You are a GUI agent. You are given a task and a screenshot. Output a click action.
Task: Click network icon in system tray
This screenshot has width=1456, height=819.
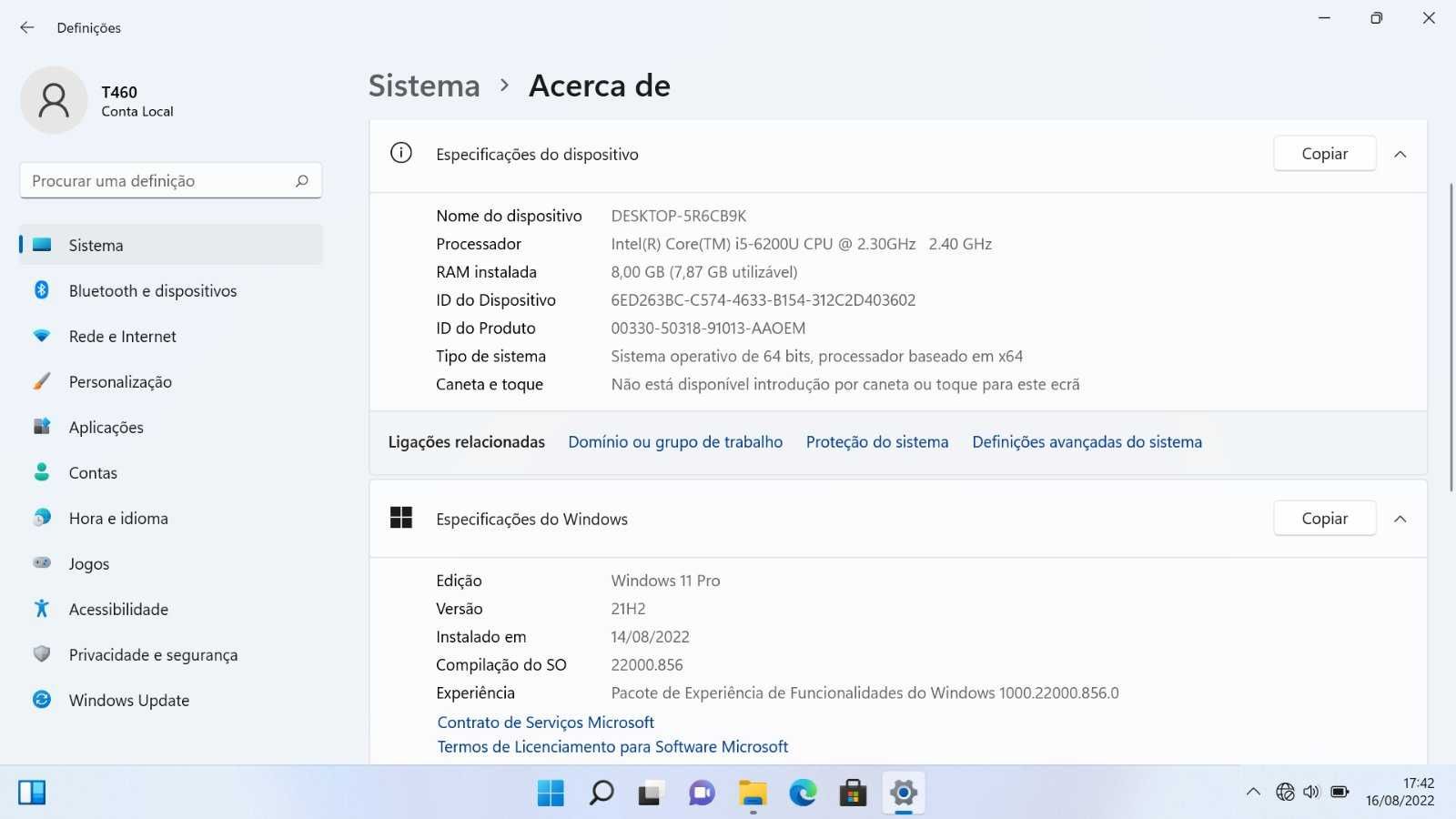(1285, 792)
